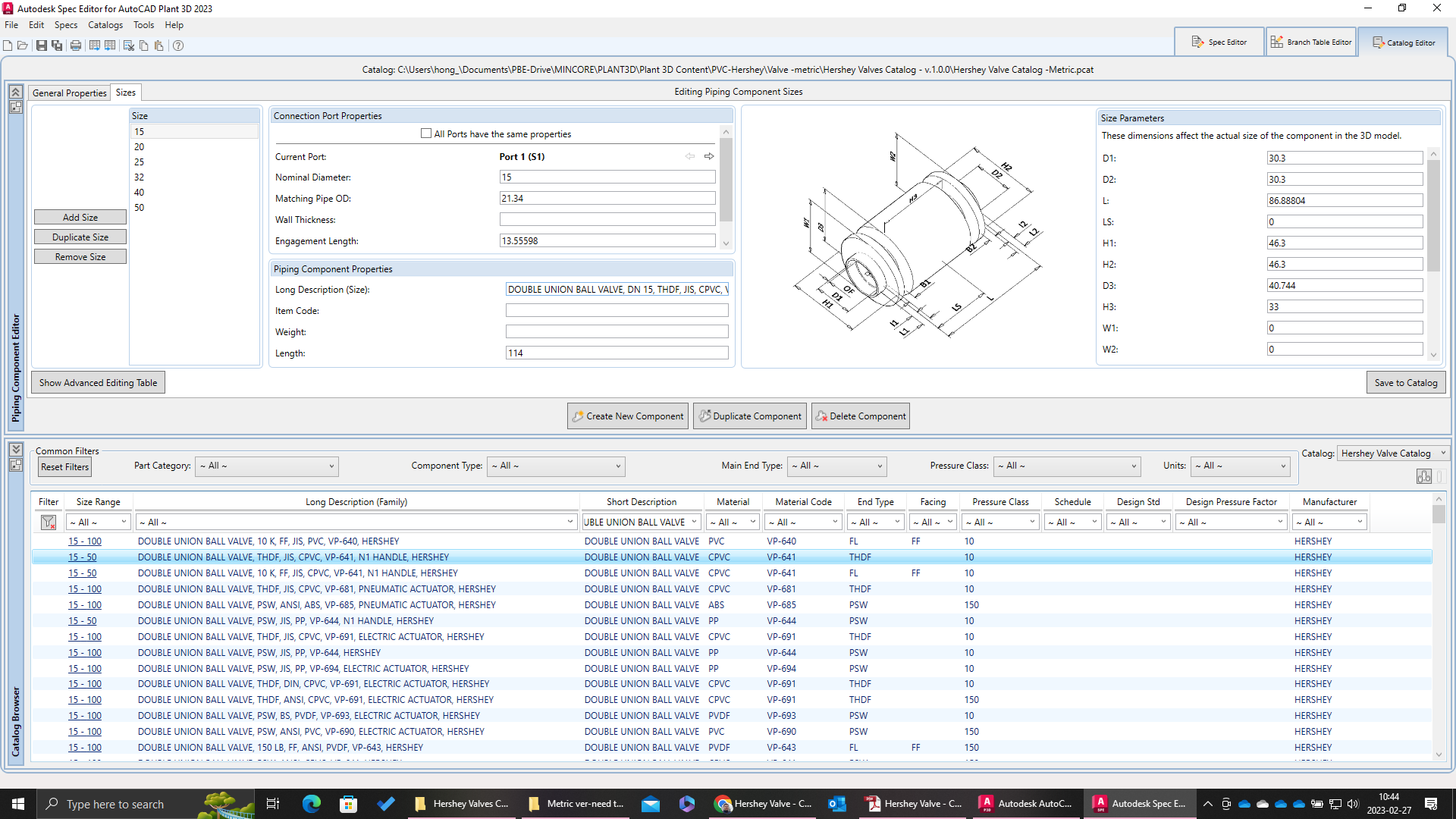Collapse the Piping Component Editor panel
Viewport: 1456px width, 819px height.
[15, 92]
